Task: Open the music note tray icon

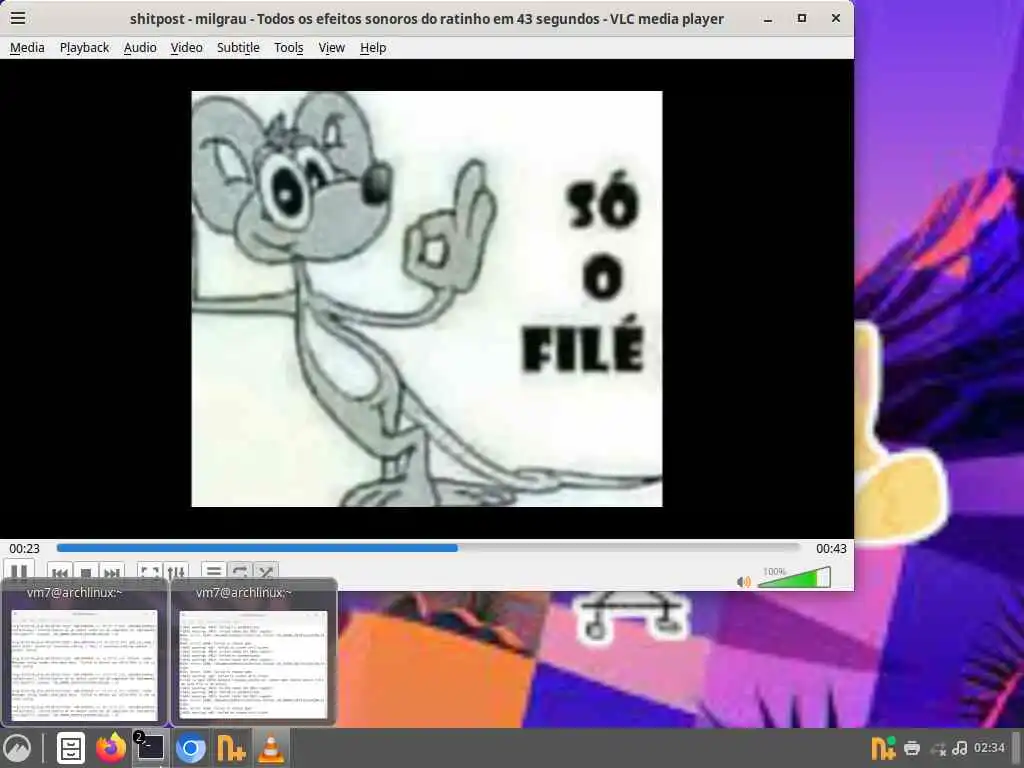Action: pos(960,748)
